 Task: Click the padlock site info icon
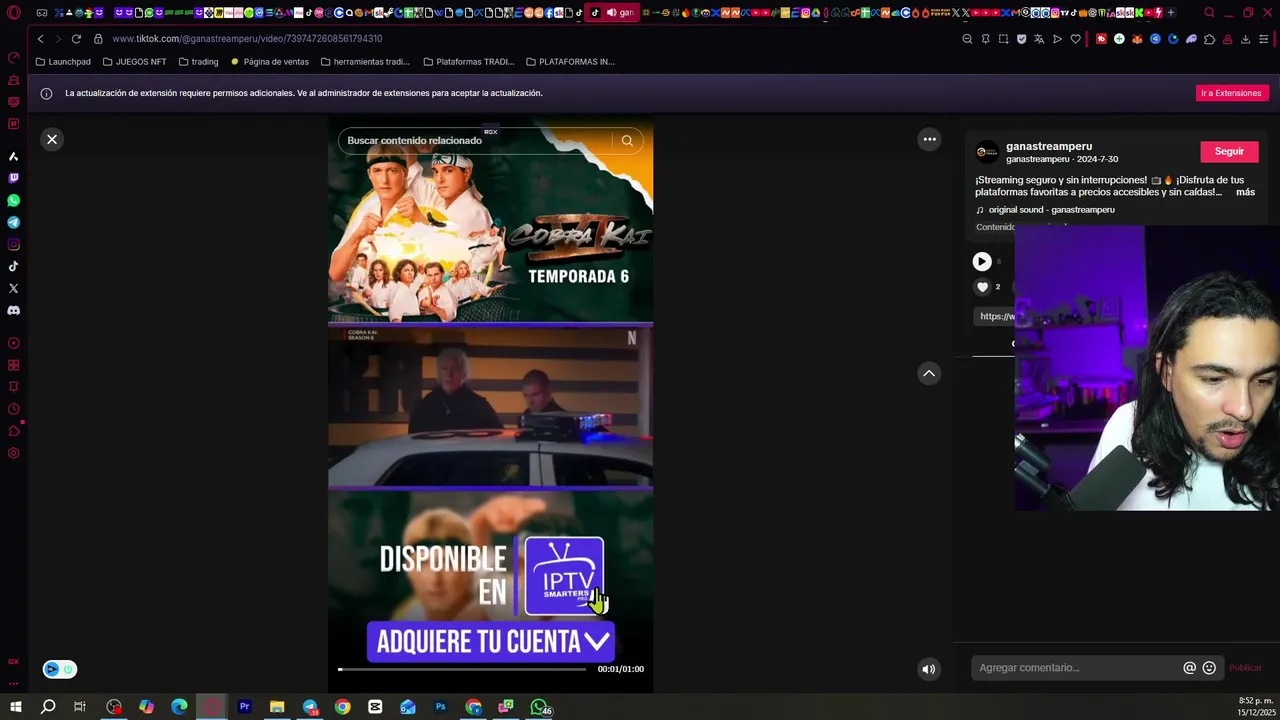(x=98, y=39)
